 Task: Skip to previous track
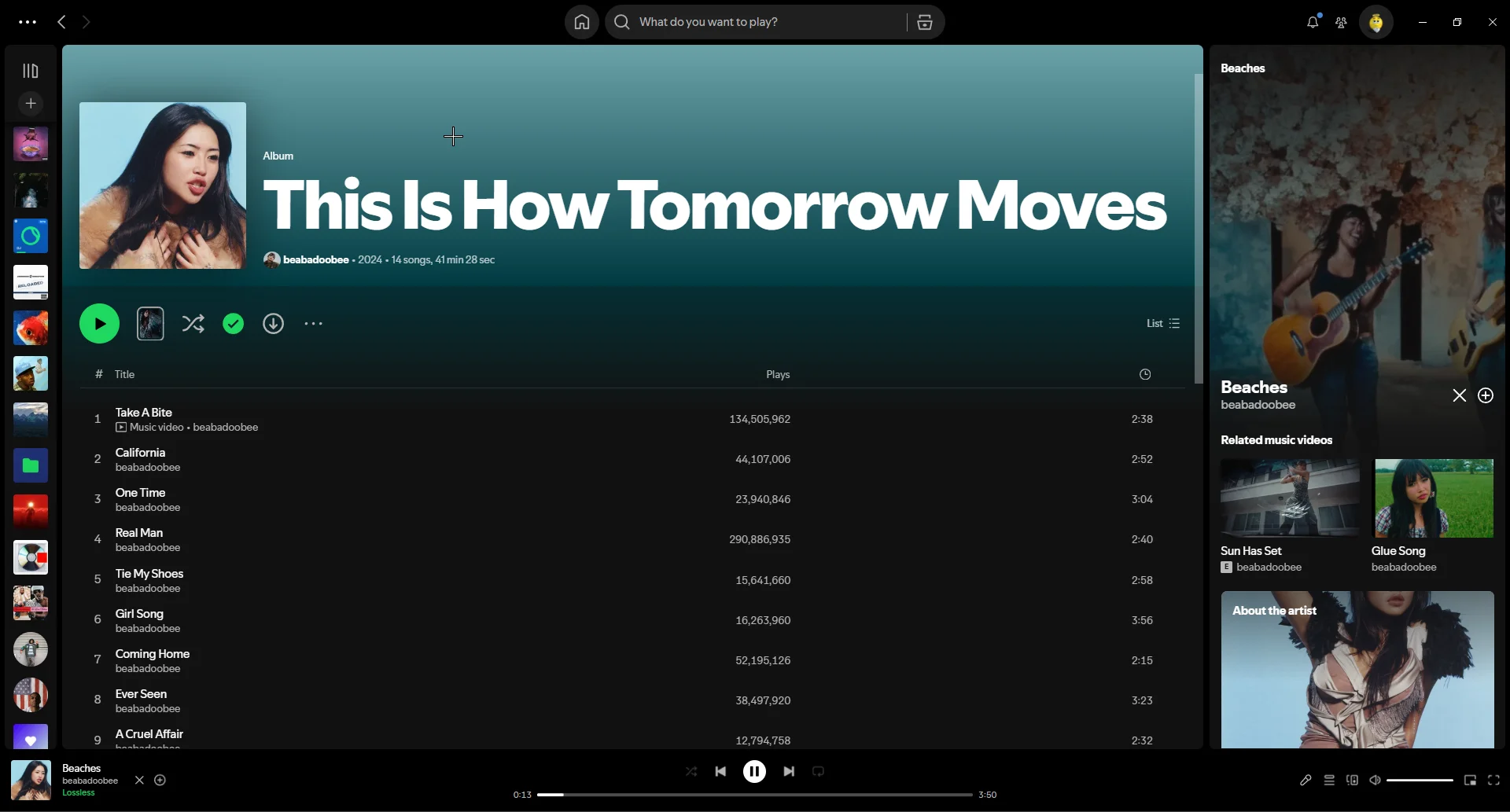720,771
